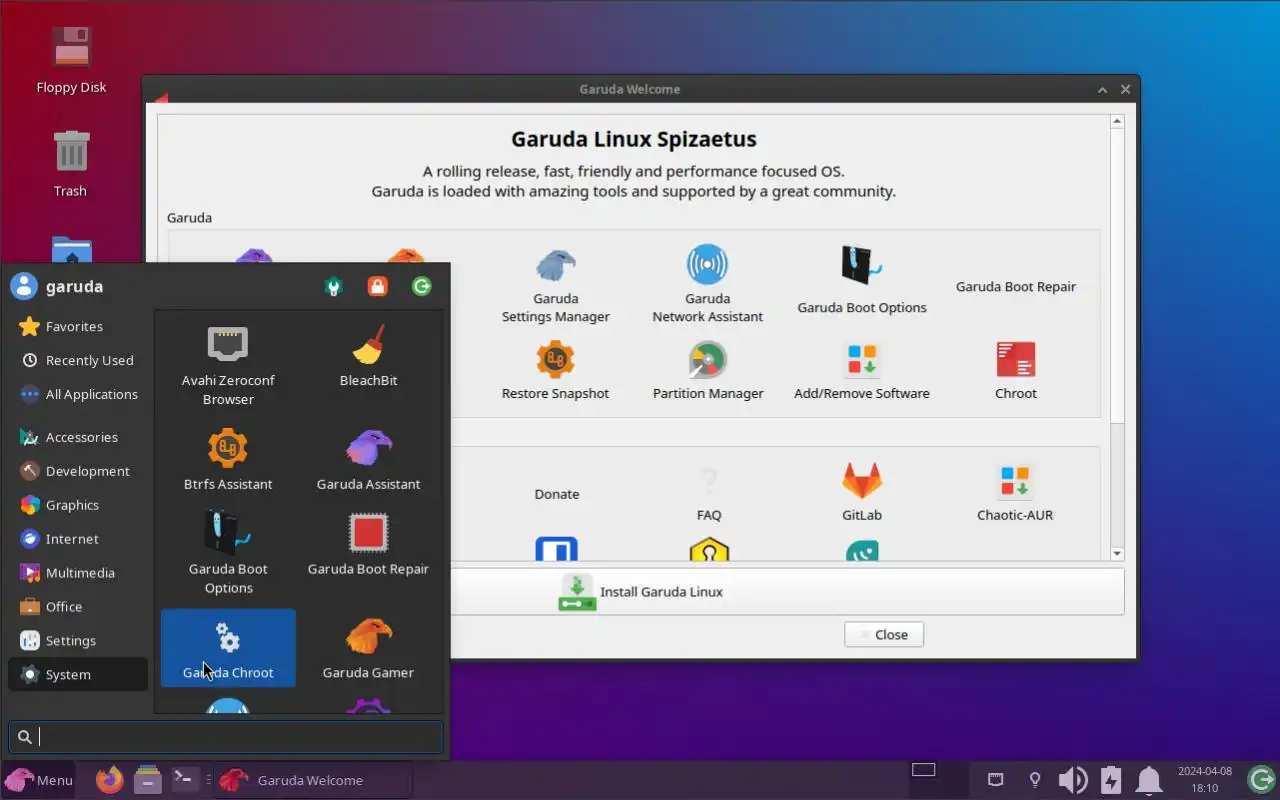Click the Welcome window scrollbar down arrow
The height and width of the screenshot is (800, 1280).
(x=1117, y=554)
